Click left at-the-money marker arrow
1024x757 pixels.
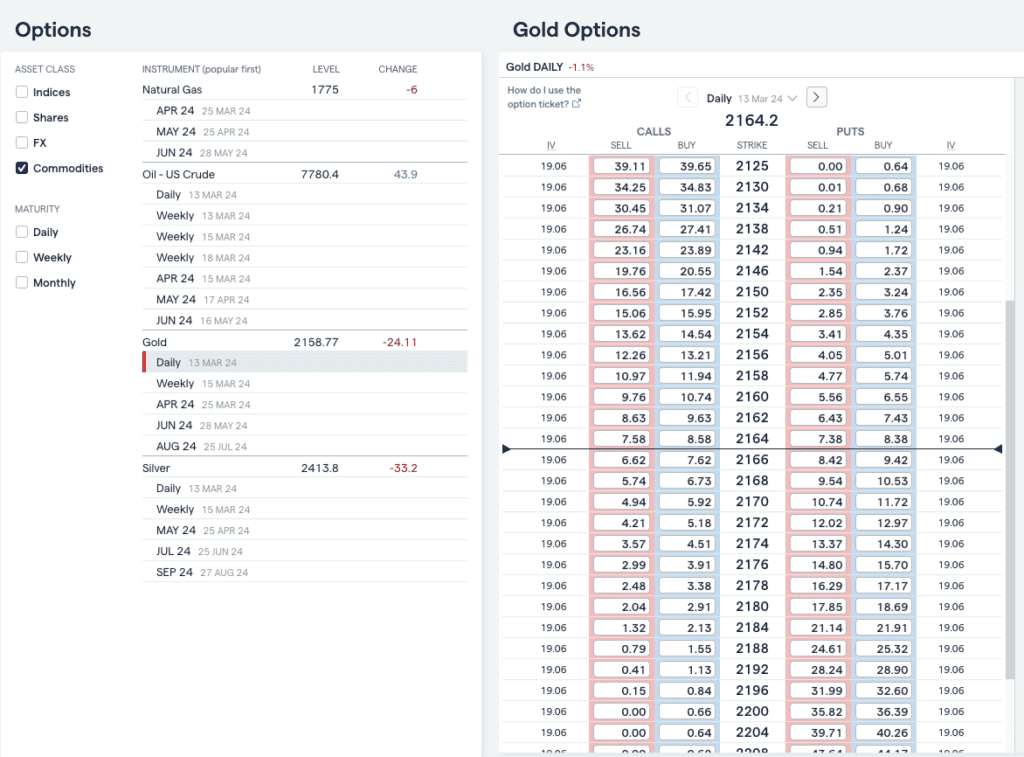[x=506, y=449]
